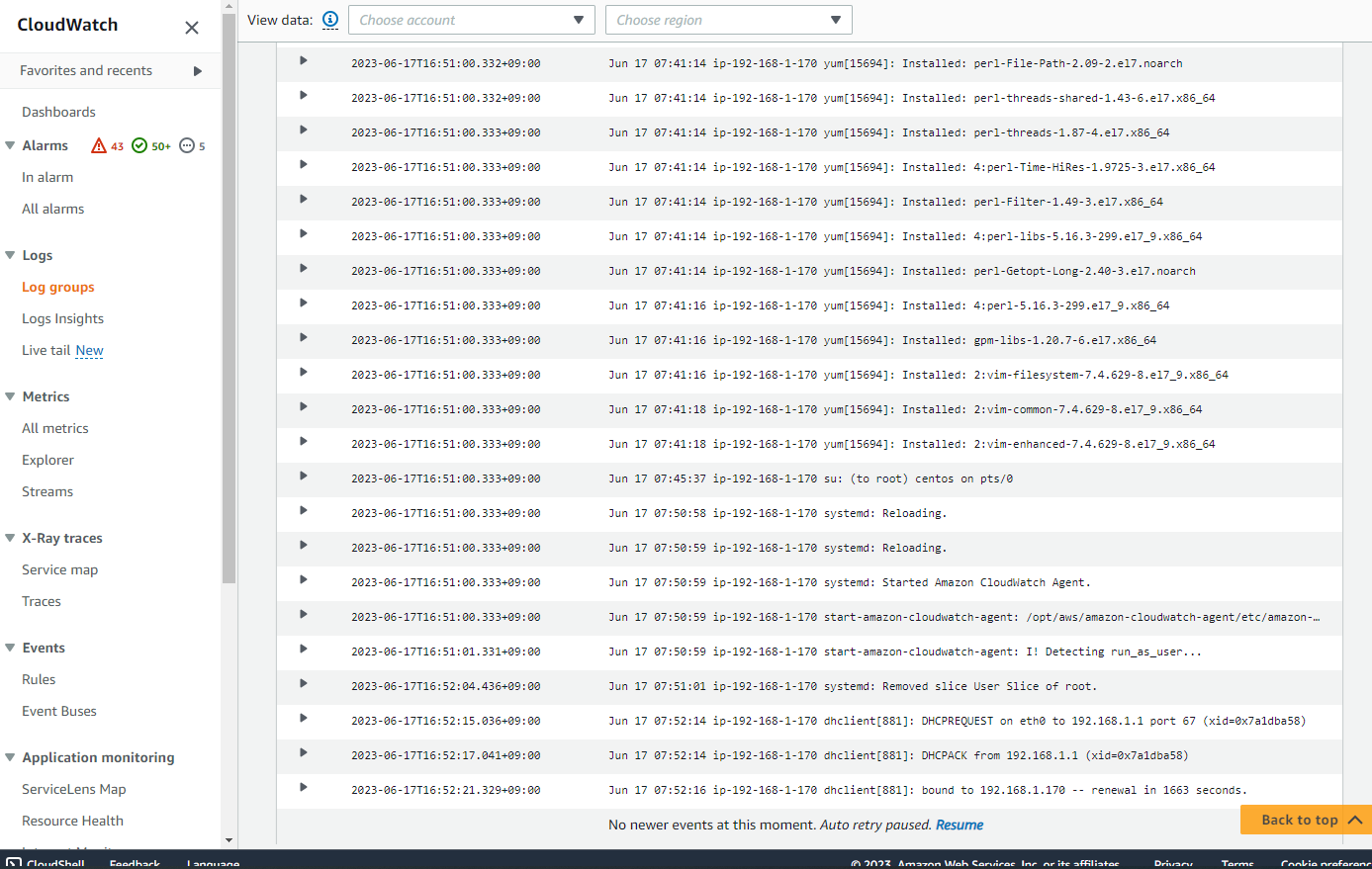Screen dimensions: 1372x869
Task: Expand the vim-enhanced installed log event
Action: (x=304, y=442)
